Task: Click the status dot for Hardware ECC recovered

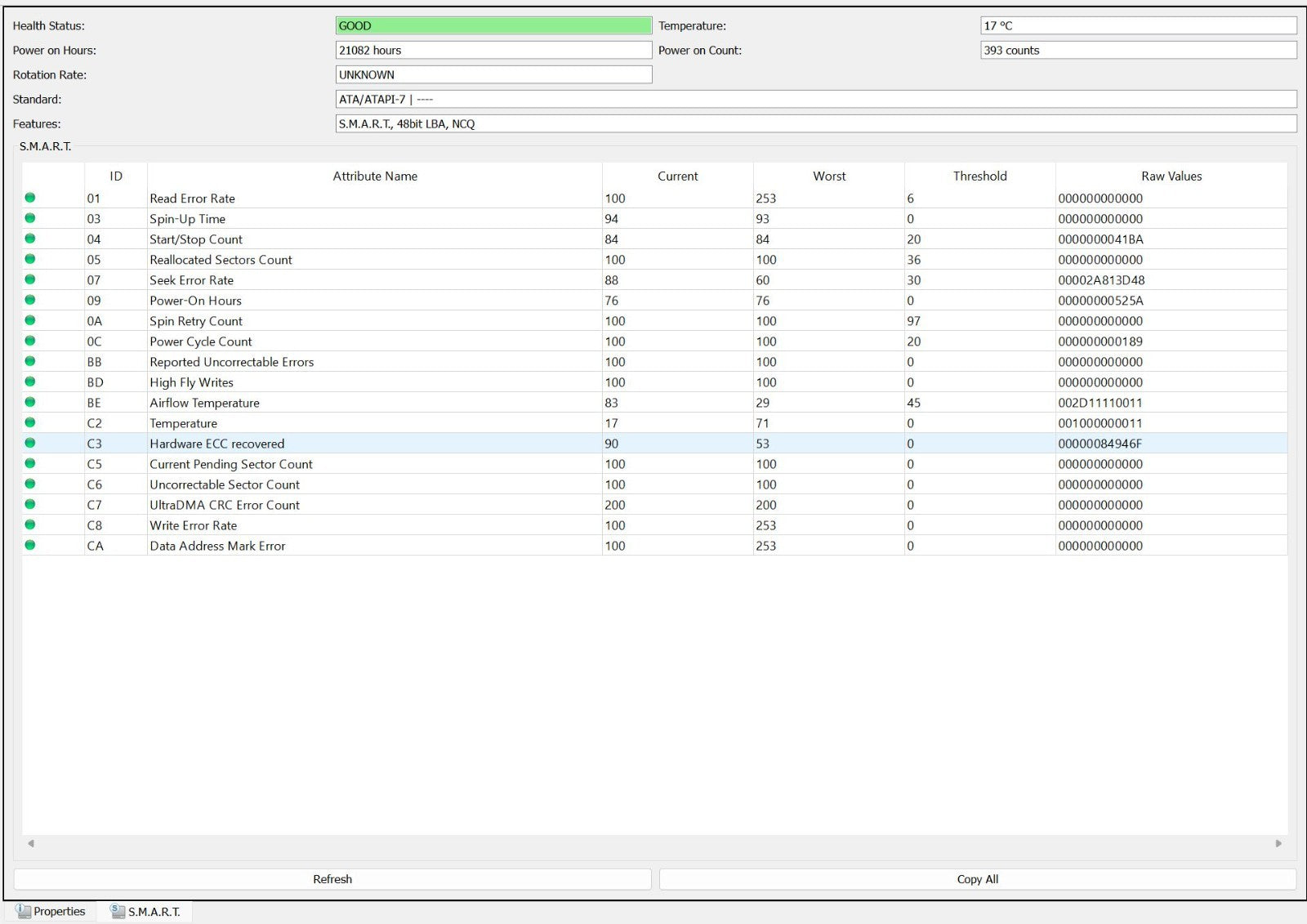Action: [x=30, y=443]
